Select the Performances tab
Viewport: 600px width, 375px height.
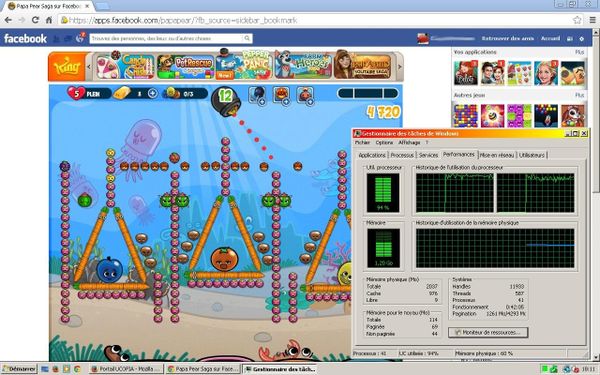[459, 154]
